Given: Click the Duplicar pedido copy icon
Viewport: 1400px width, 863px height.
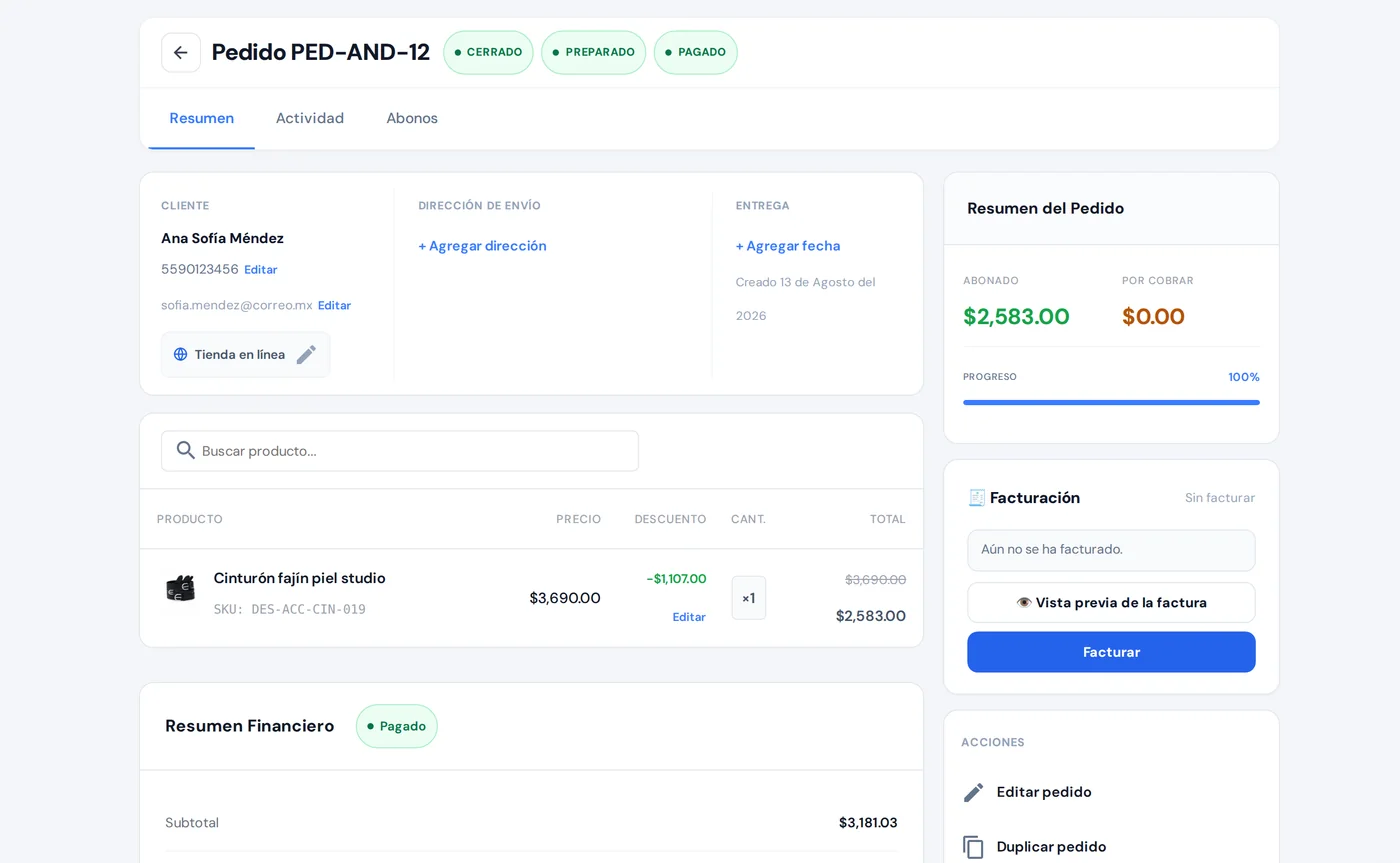Looking at the screenshot, I should [x=974, y=847].
